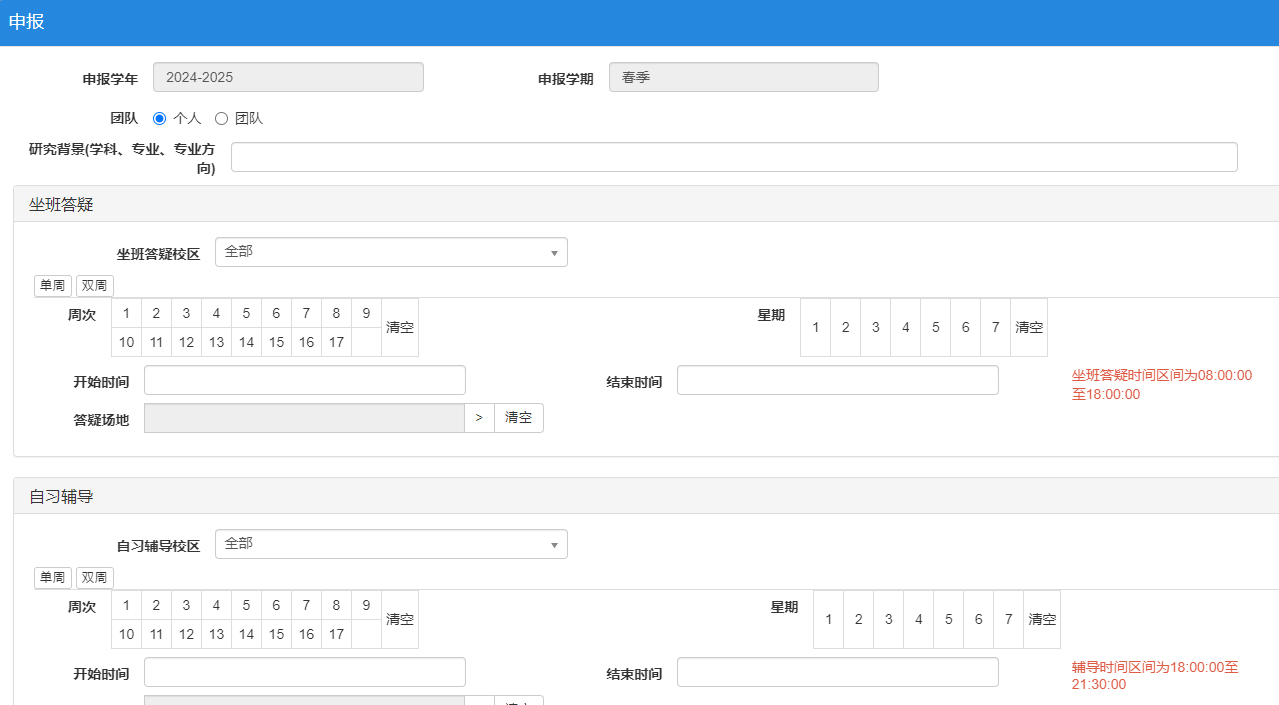Image resolution: width=1279 pixels, height=705 pixels.
Task: Clear 坐班答疑 星期 selection with 清空
Action: click(1029, 327)
